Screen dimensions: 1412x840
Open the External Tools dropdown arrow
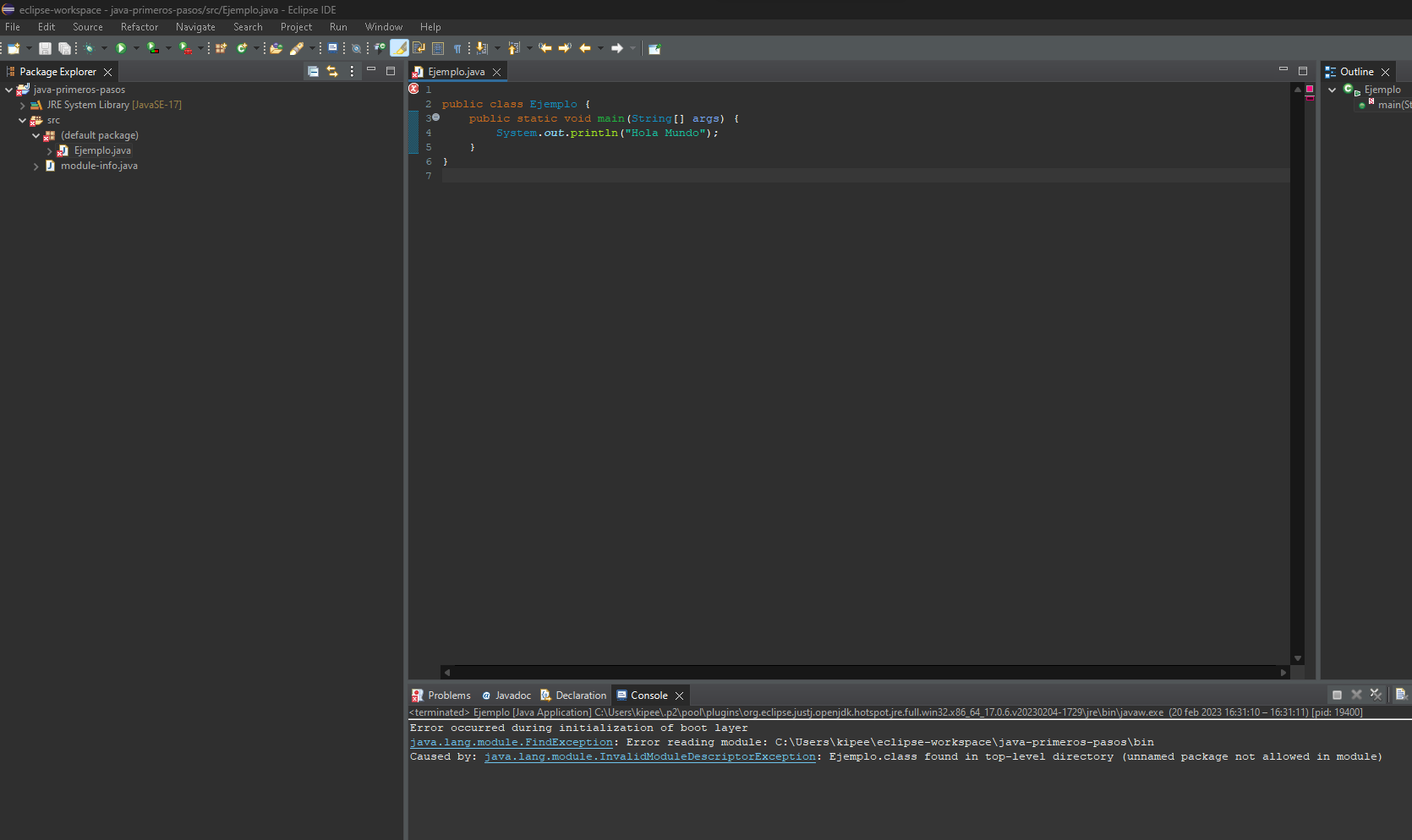[200, 48]
